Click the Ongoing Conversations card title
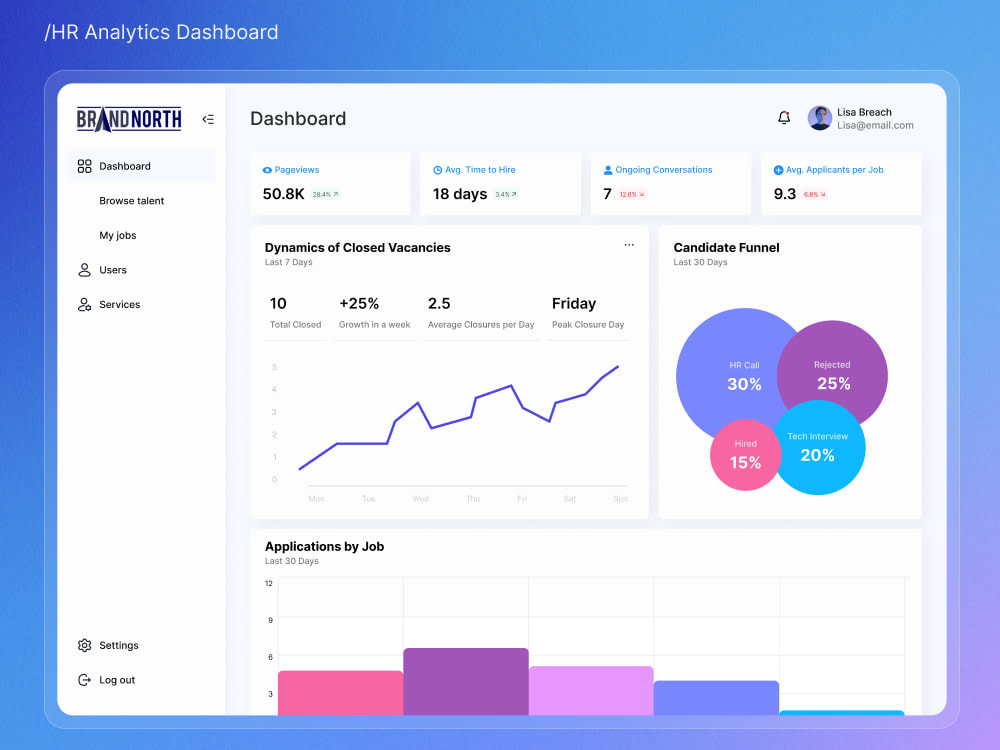Image resolution: width=1000 pixels, height=750 pixels. coord(663,170)
